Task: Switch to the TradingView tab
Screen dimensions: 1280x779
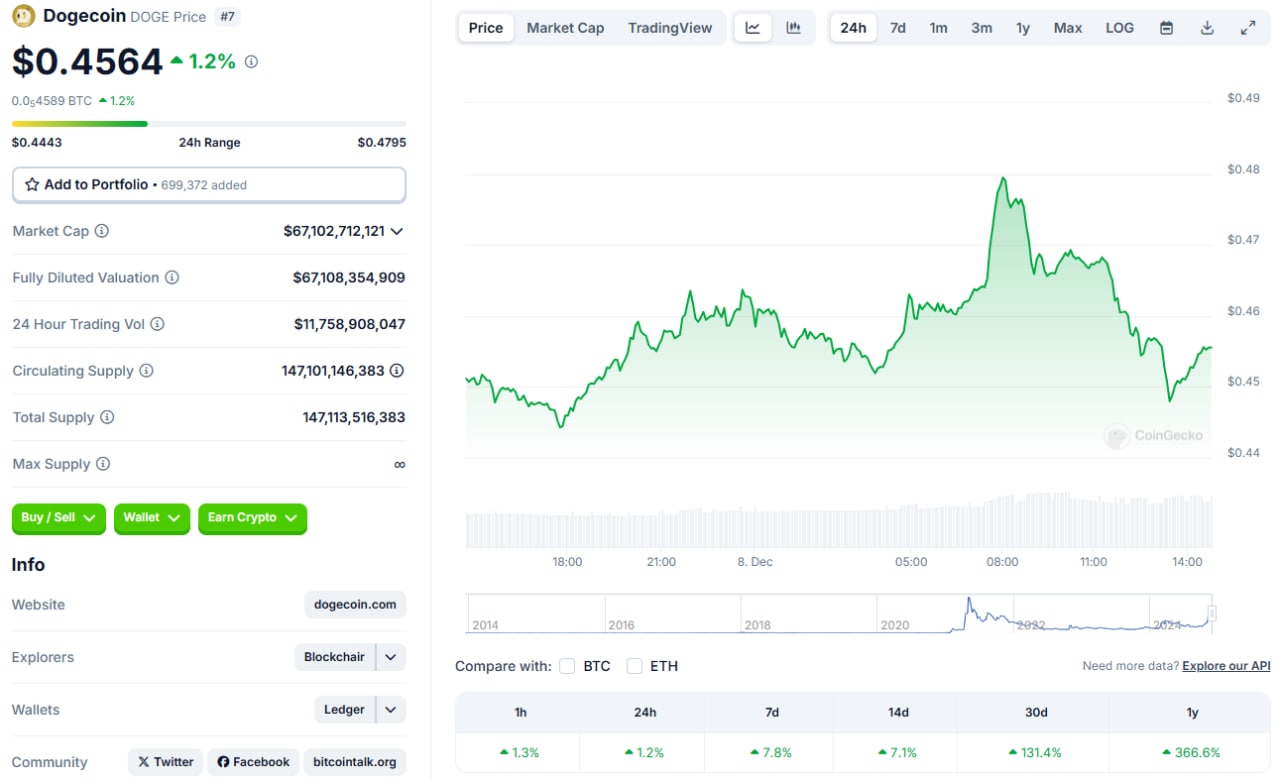Action: point(670,28)
